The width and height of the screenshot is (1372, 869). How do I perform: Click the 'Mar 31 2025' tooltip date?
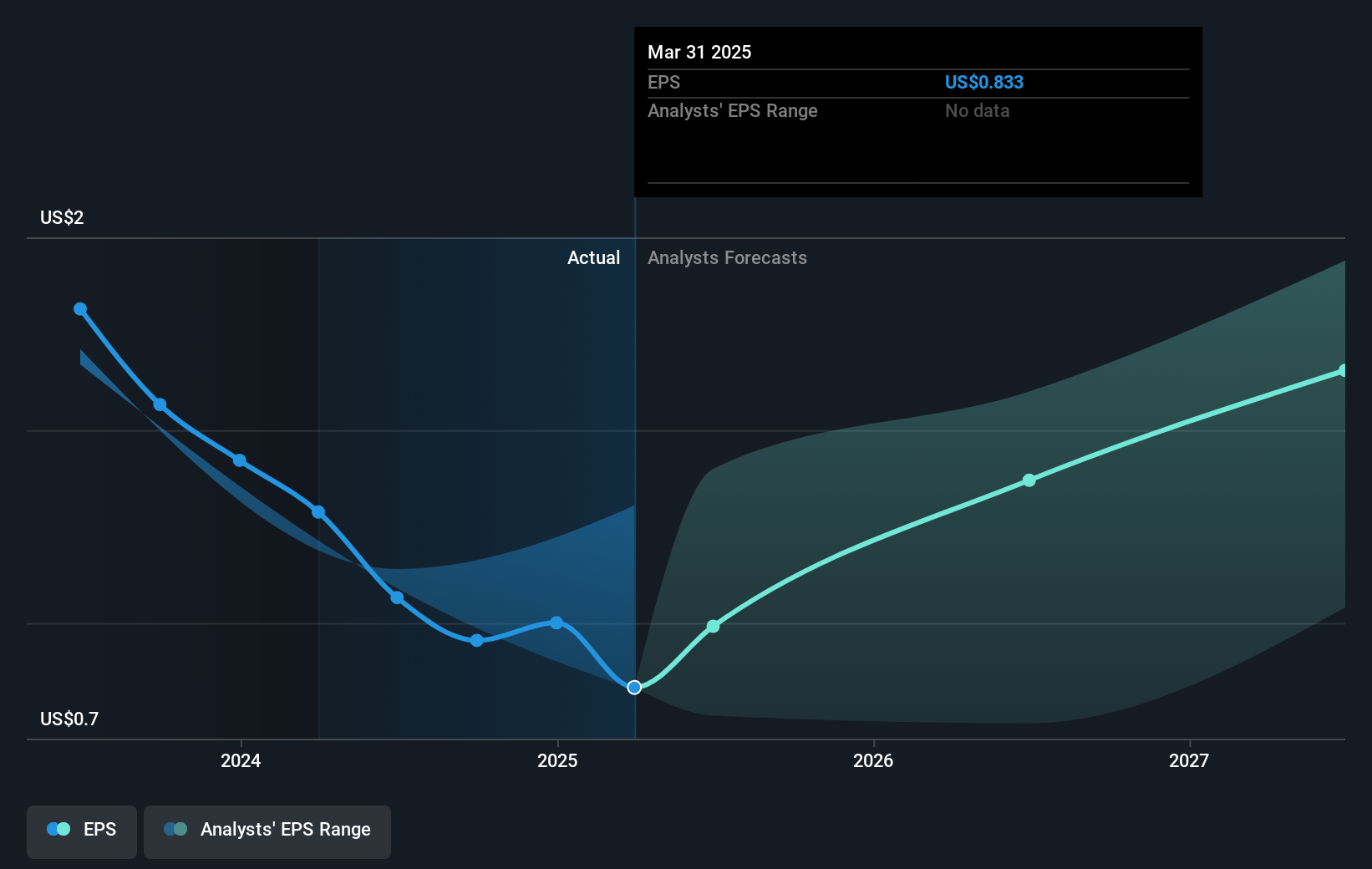(699, 52)
